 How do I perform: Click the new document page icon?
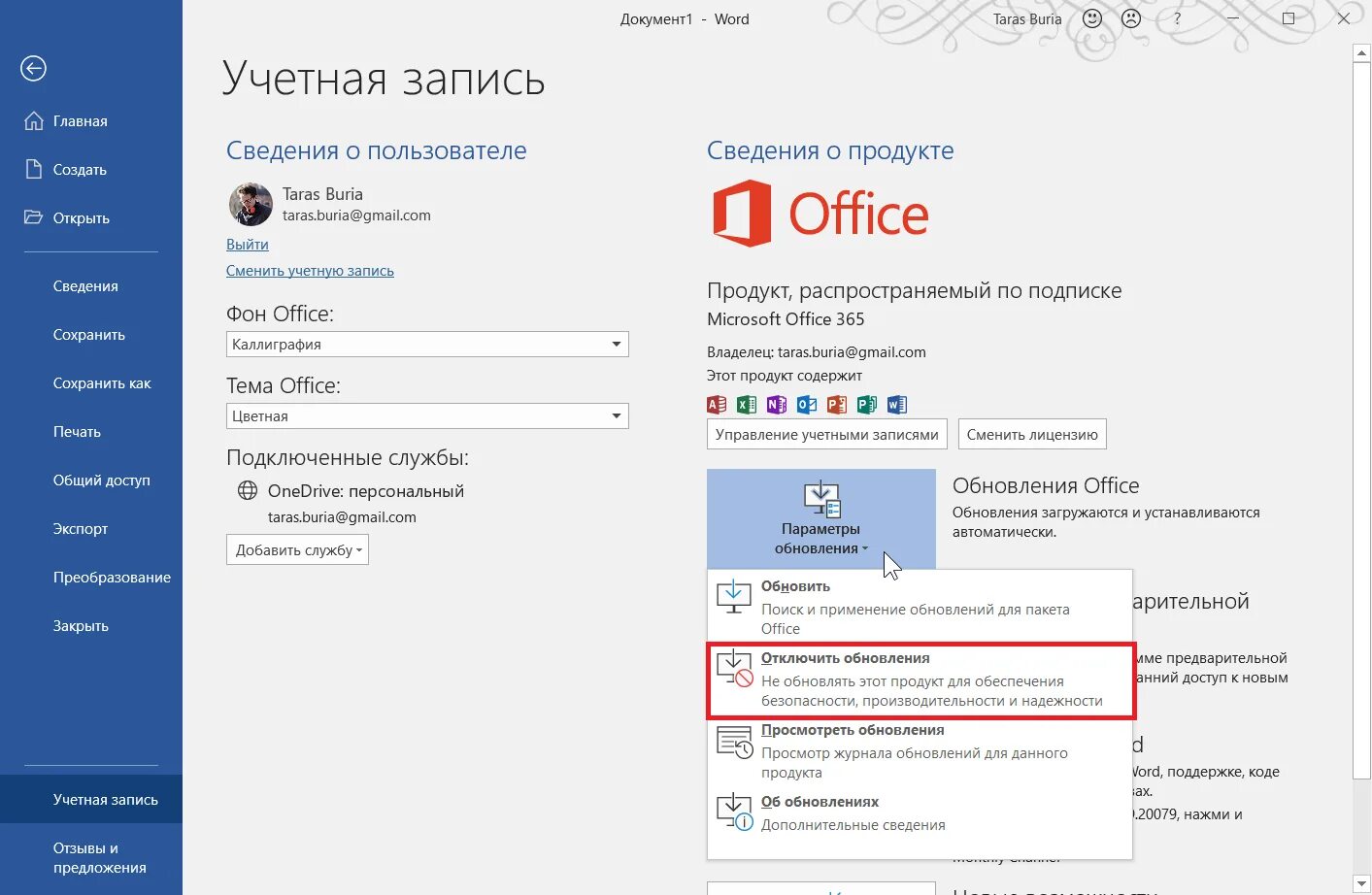[x=34, y=169]
